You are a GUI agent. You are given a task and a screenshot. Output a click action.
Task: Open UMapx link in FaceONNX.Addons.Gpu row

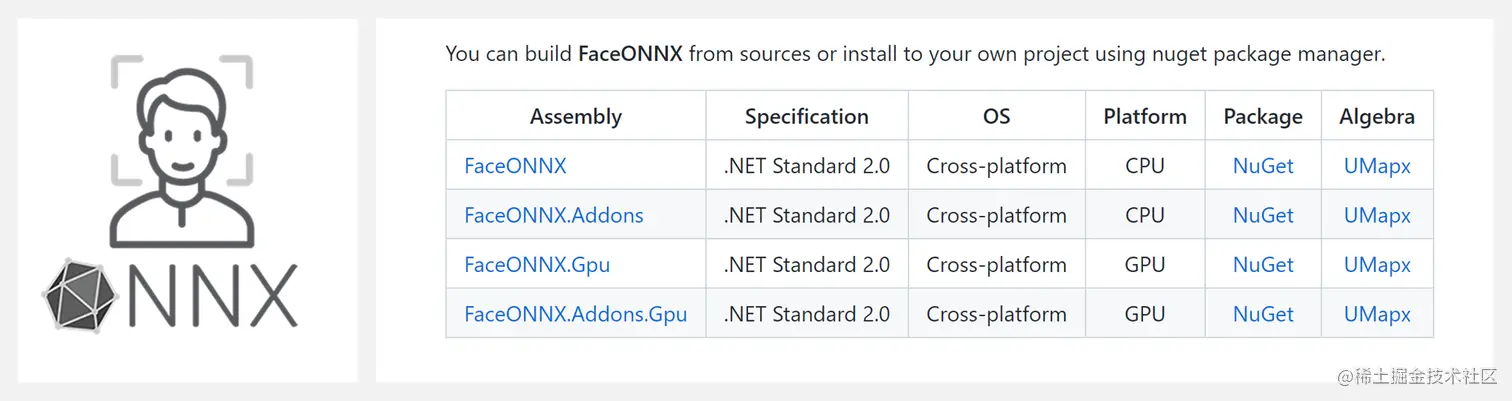[1377, 314]
